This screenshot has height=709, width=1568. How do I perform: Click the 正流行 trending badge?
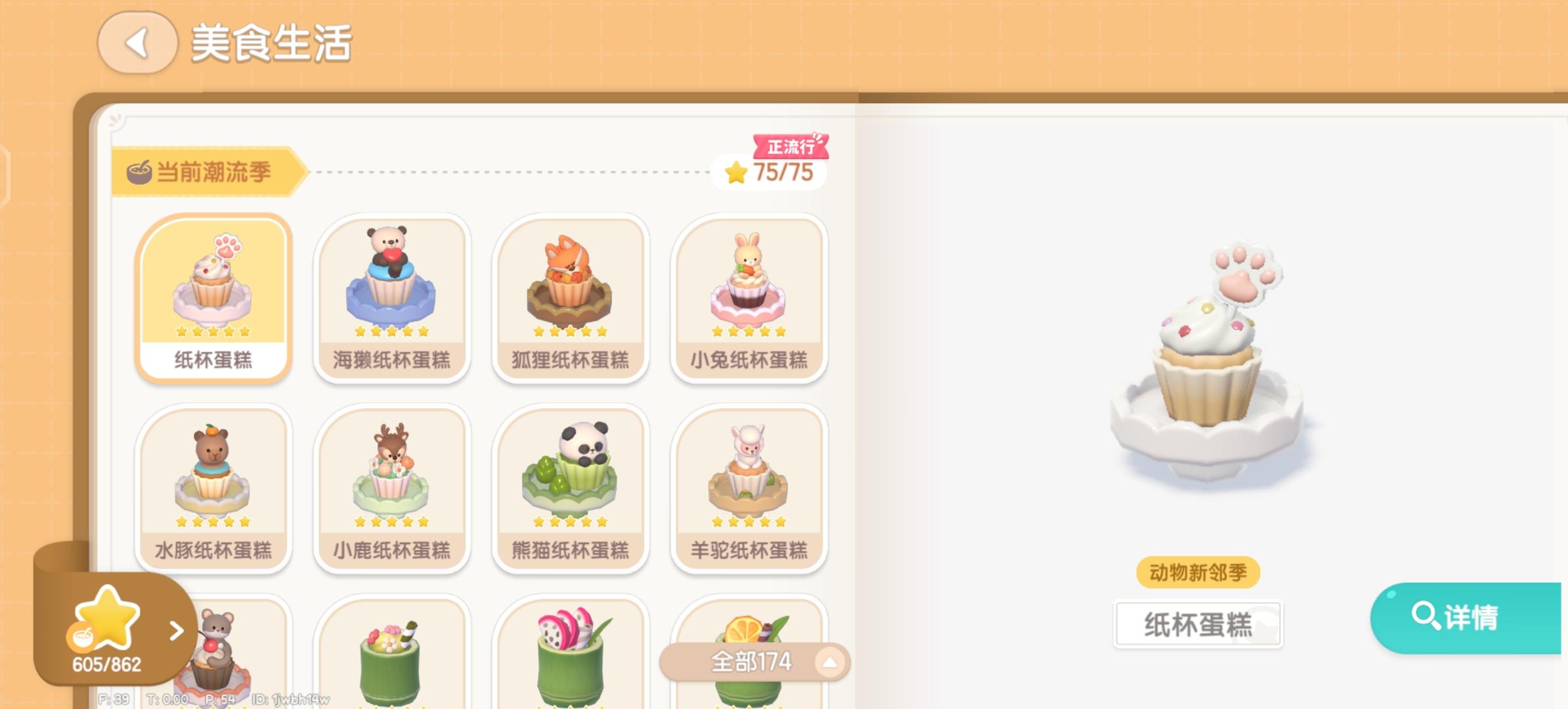click(x=791, y=146)
